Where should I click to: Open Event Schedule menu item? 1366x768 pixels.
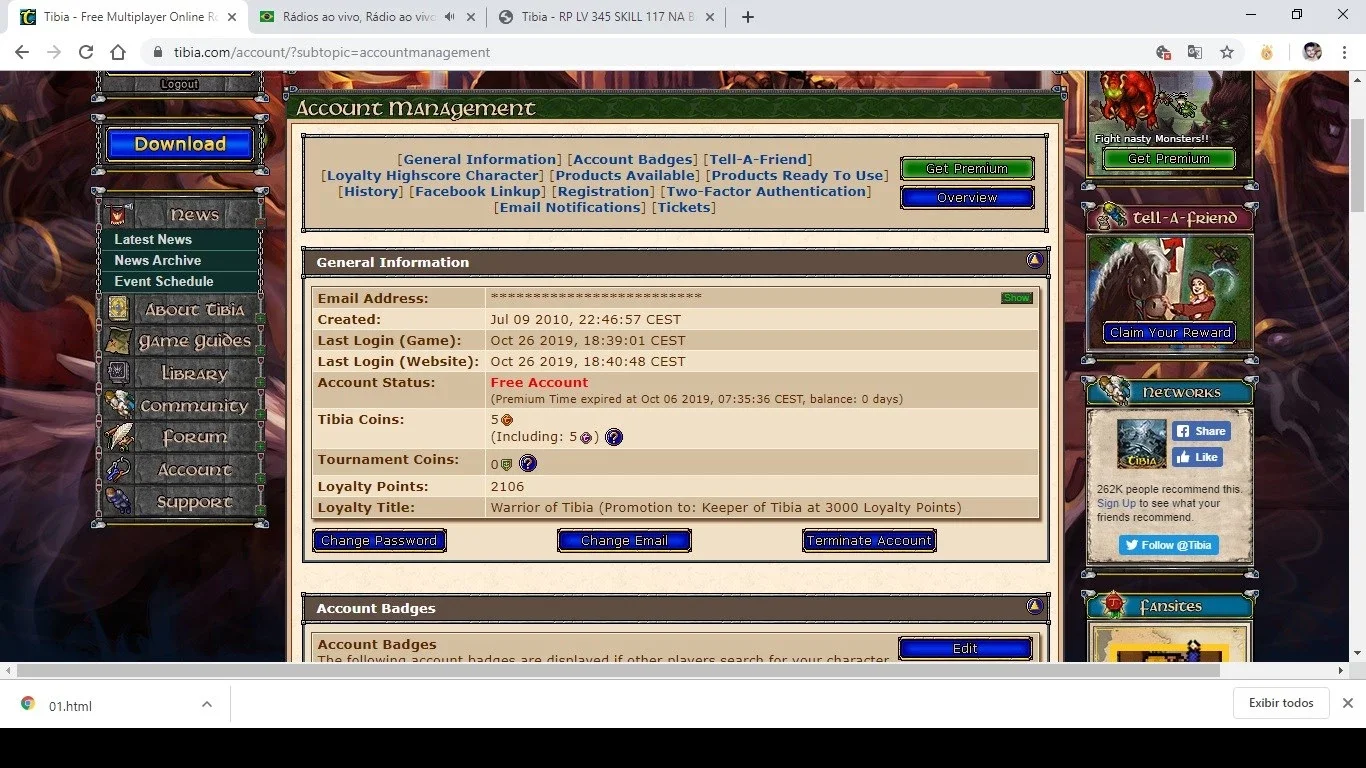(164, 281)
